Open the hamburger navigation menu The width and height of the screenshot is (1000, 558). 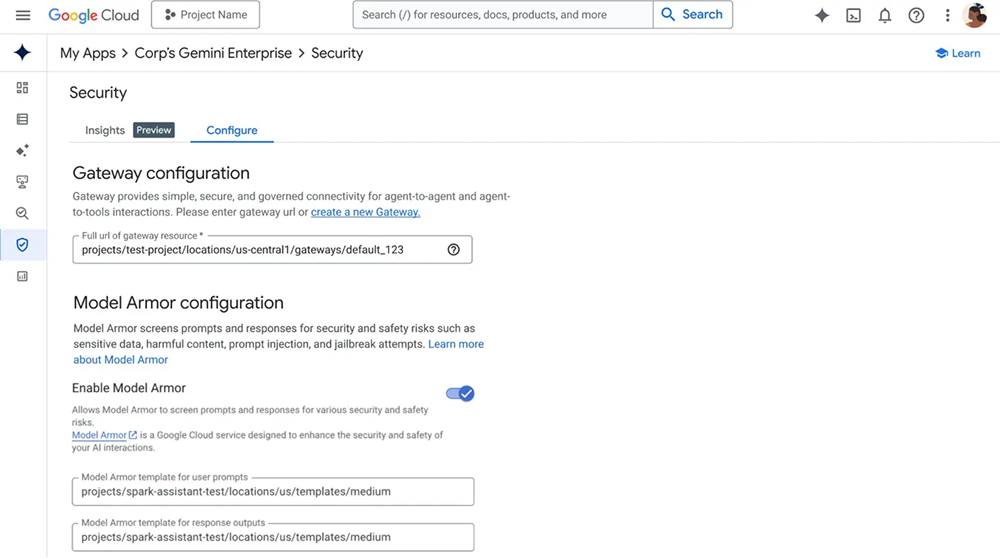pos(23,15)
